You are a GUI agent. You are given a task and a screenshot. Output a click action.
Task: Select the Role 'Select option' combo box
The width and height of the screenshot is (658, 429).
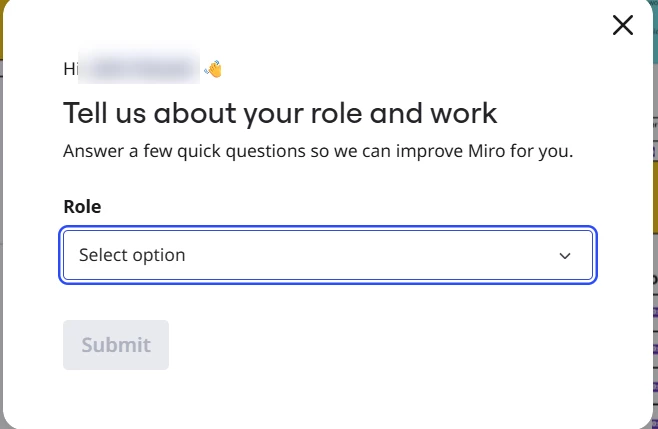pyautogui.click(x=328, y=255)
